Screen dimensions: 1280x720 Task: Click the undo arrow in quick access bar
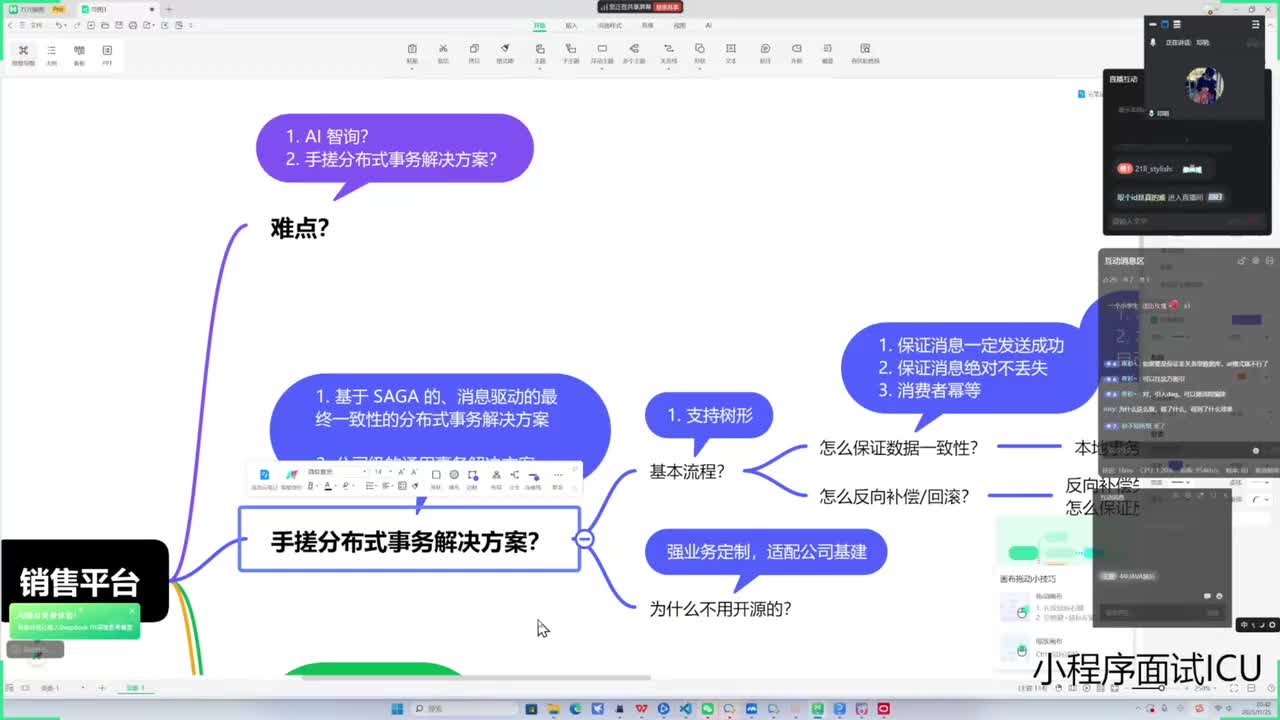tap(59, 25)
